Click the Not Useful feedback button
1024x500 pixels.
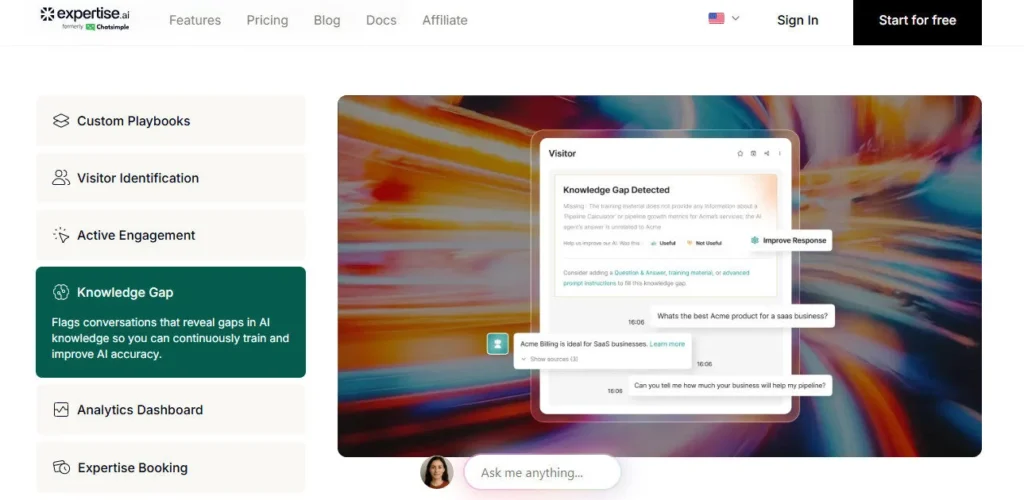[704, 243]
